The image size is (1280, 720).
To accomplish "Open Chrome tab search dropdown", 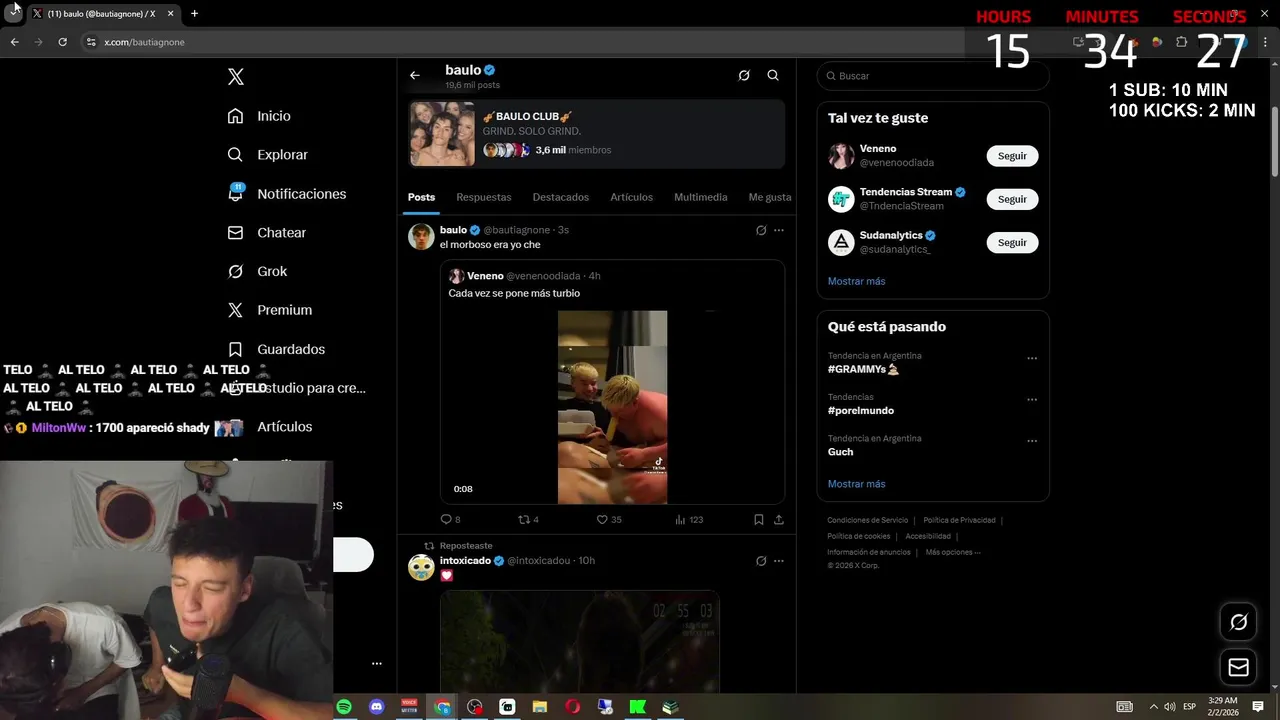I will pos(12,14).
